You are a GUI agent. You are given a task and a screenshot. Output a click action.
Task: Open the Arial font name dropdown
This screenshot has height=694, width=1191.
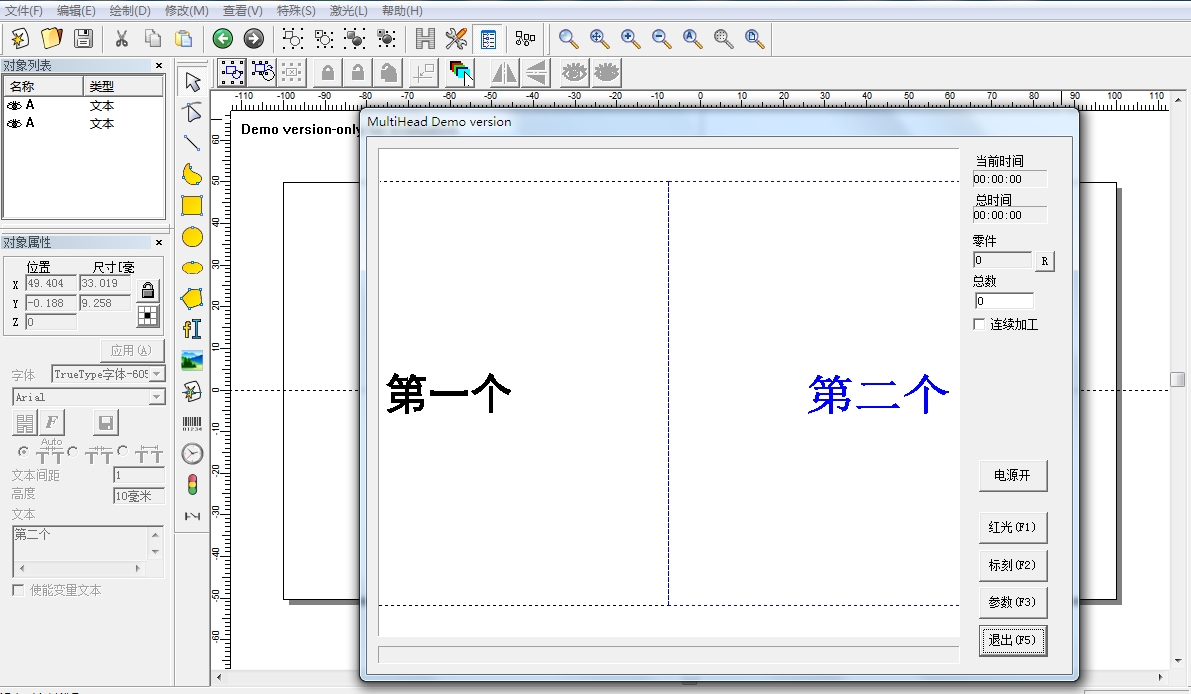156,396
